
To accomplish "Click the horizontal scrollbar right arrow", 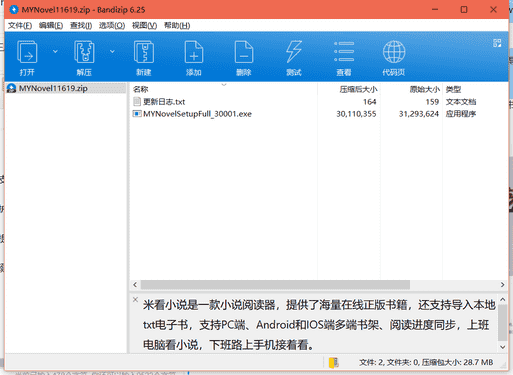I will (x=502, y=285).
